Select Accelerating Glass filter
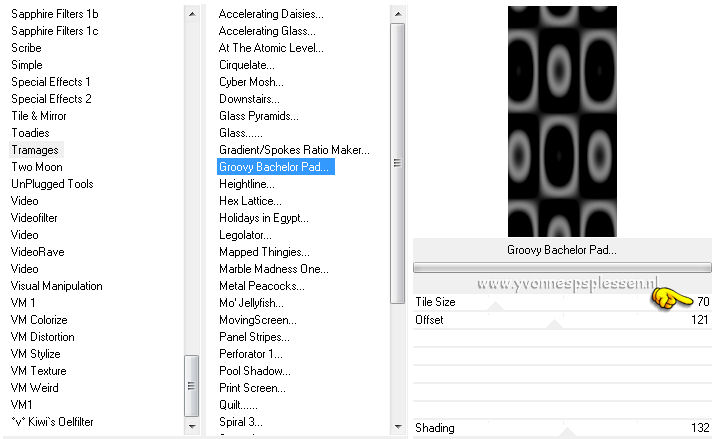This screenshot has height=439, width=714. 267,31
